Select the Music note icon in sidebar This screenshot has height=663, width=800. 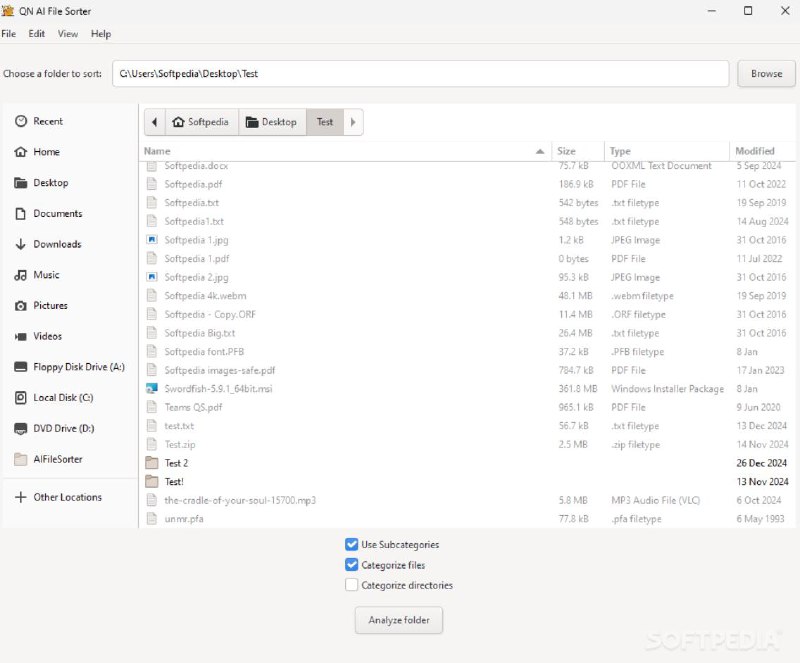[x=20, y=275]
